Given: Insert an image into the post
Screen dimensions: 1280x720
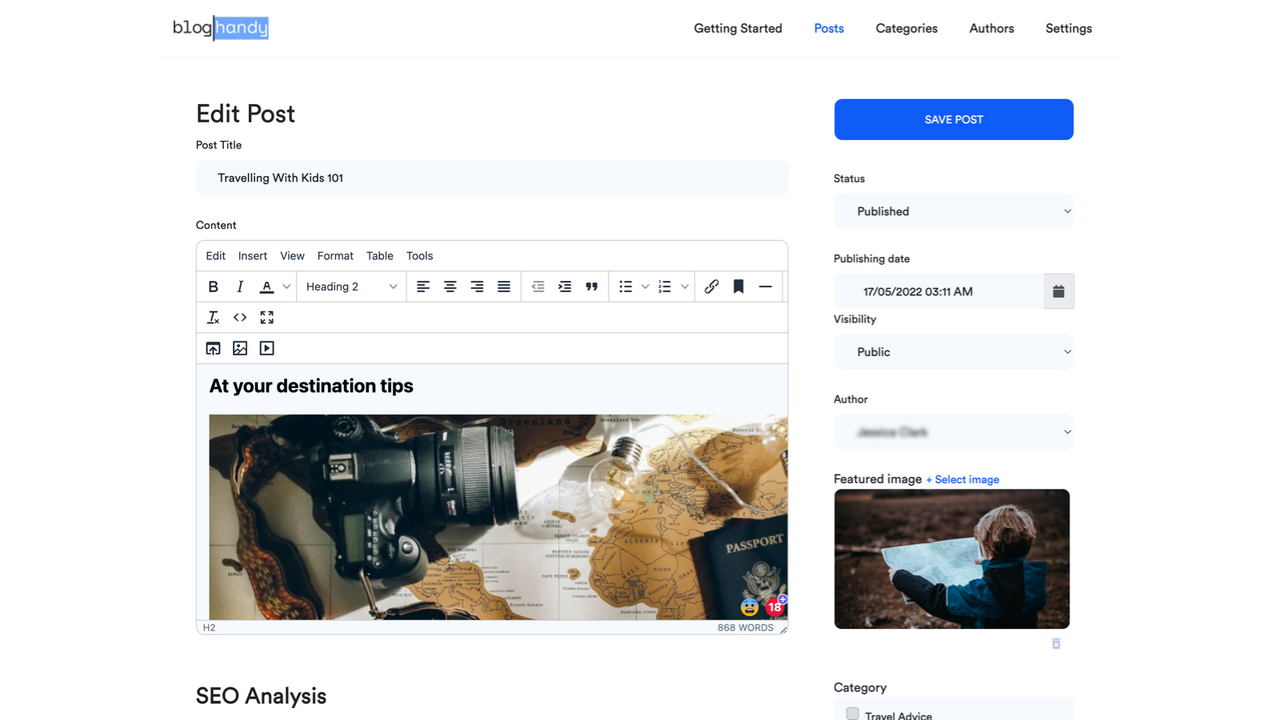Looking at the screenshot, I should point(240,347).
